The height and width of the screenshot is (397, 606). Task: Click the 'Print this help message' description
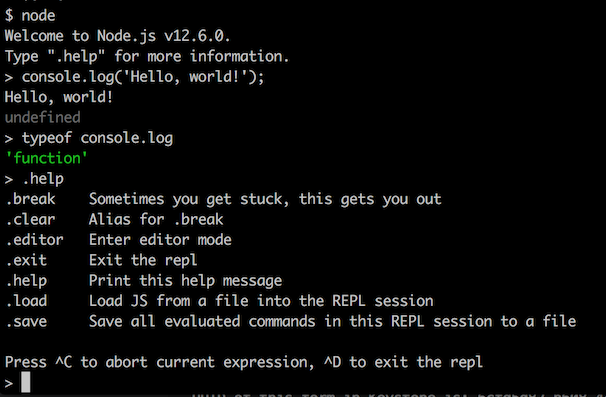click(x=186, y=281)
